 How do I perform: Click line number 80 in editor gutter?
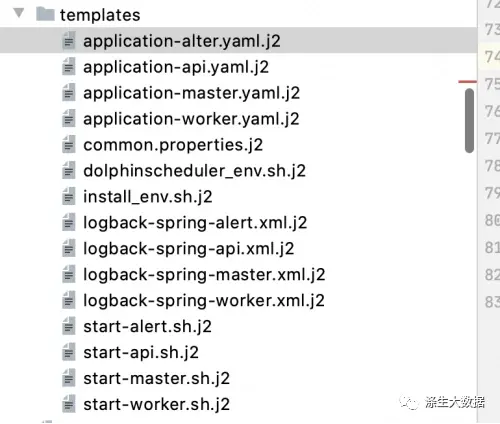pyautogui.click(x=492, y=220)
